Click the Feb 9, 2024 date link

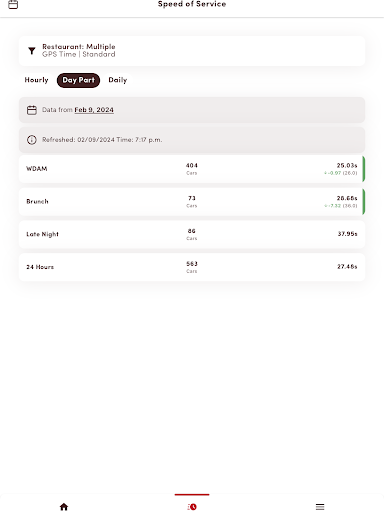tap(94, 110)
